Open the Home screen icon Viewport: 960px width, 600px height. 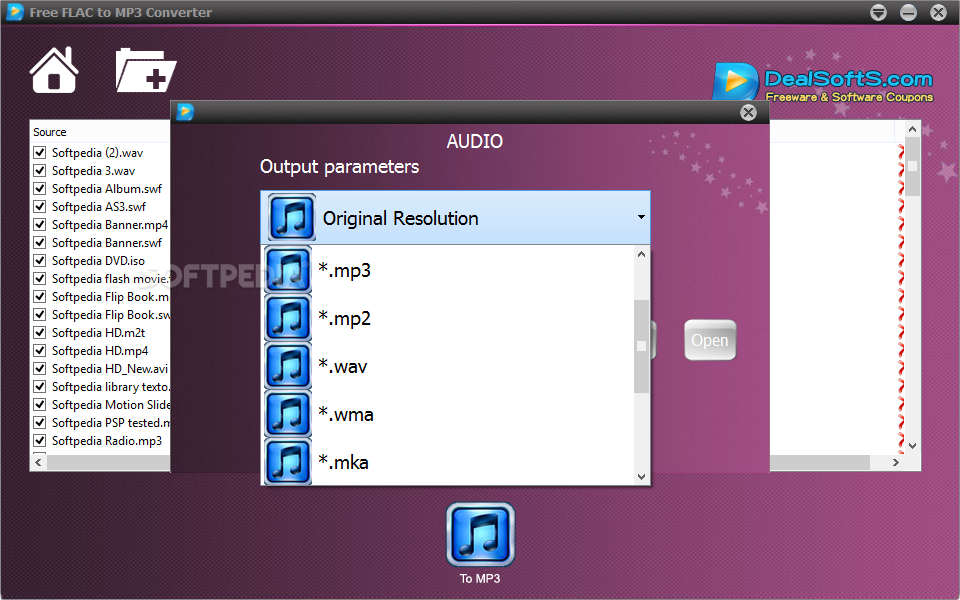(x=54, y=70)
